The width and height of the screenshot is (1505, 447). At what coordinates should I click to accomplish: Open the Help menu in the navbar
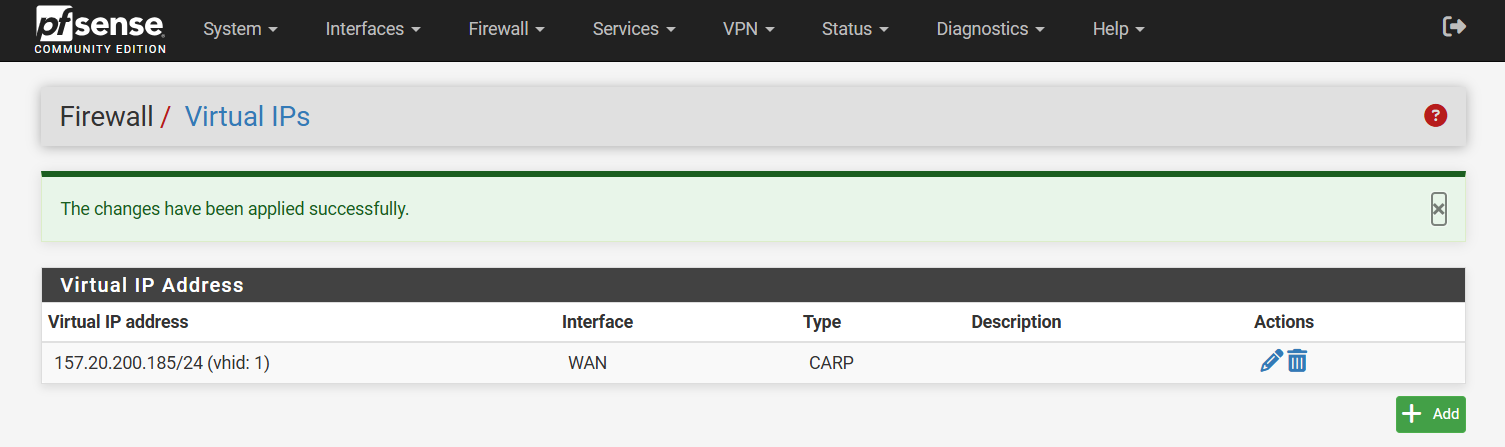click(x=1118, y=29)
